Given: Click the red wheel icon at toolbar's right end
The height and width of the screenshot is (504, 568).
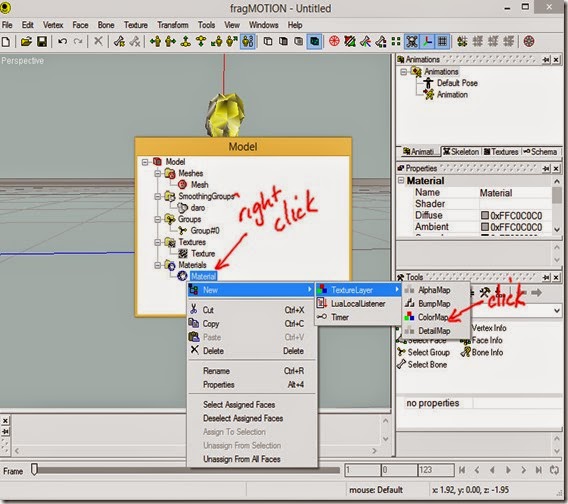Looking at the screenshot, I should (529, 41).
